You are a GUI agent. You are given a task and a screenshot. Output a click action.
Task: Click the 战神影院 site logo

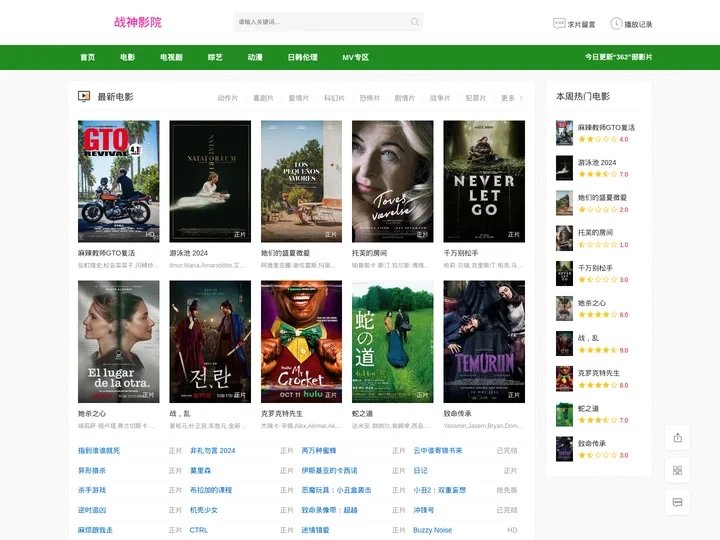coord(138,22)
